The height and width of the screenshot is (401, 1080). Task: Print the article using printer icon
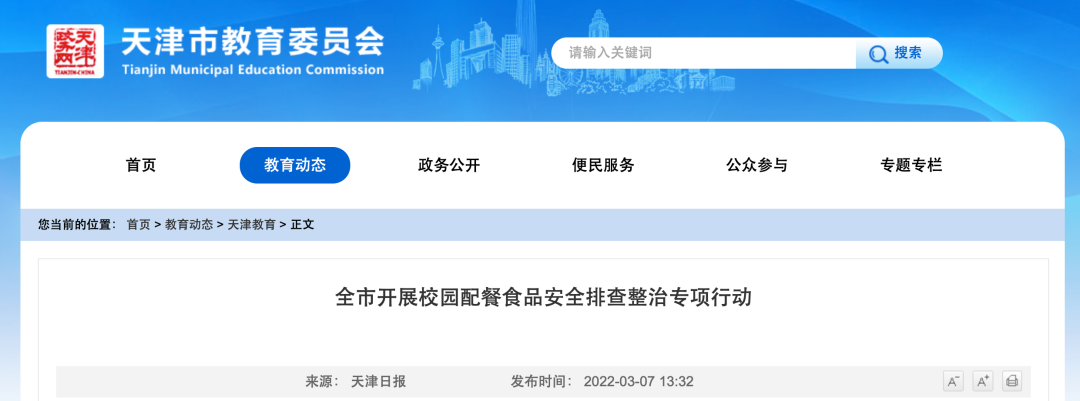[x=1012, y=381]
